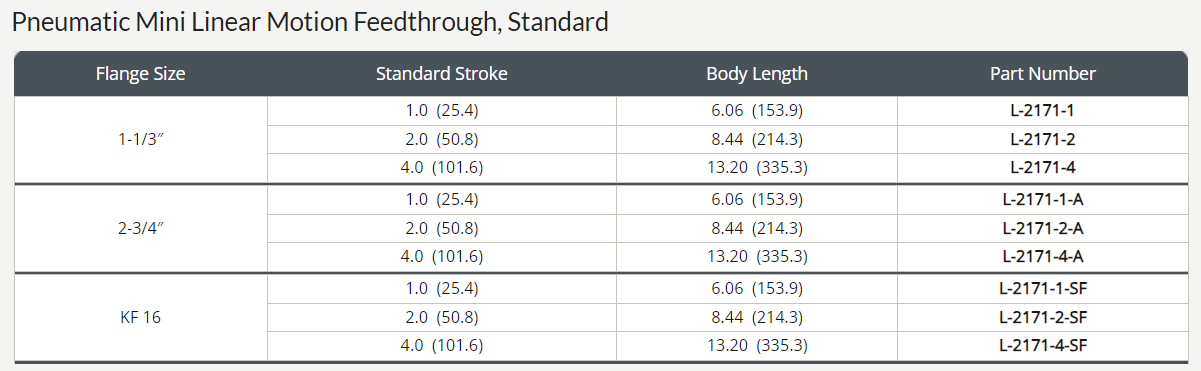Open part number L-2171-4 link
Image resolution: width=1201 pixels, height=371 pixels.
(x=1042, y=168)
